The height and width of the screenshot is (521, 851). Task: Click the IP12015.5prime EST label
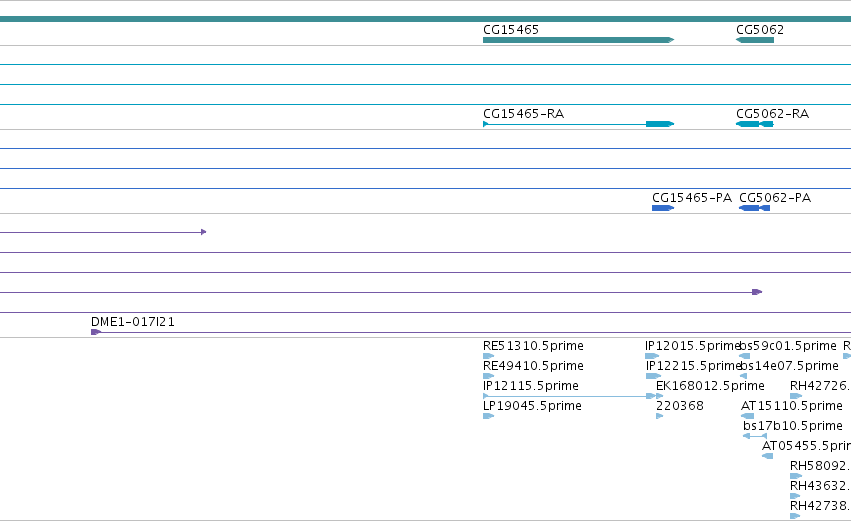pyautogui.click(x=693, y=346)
